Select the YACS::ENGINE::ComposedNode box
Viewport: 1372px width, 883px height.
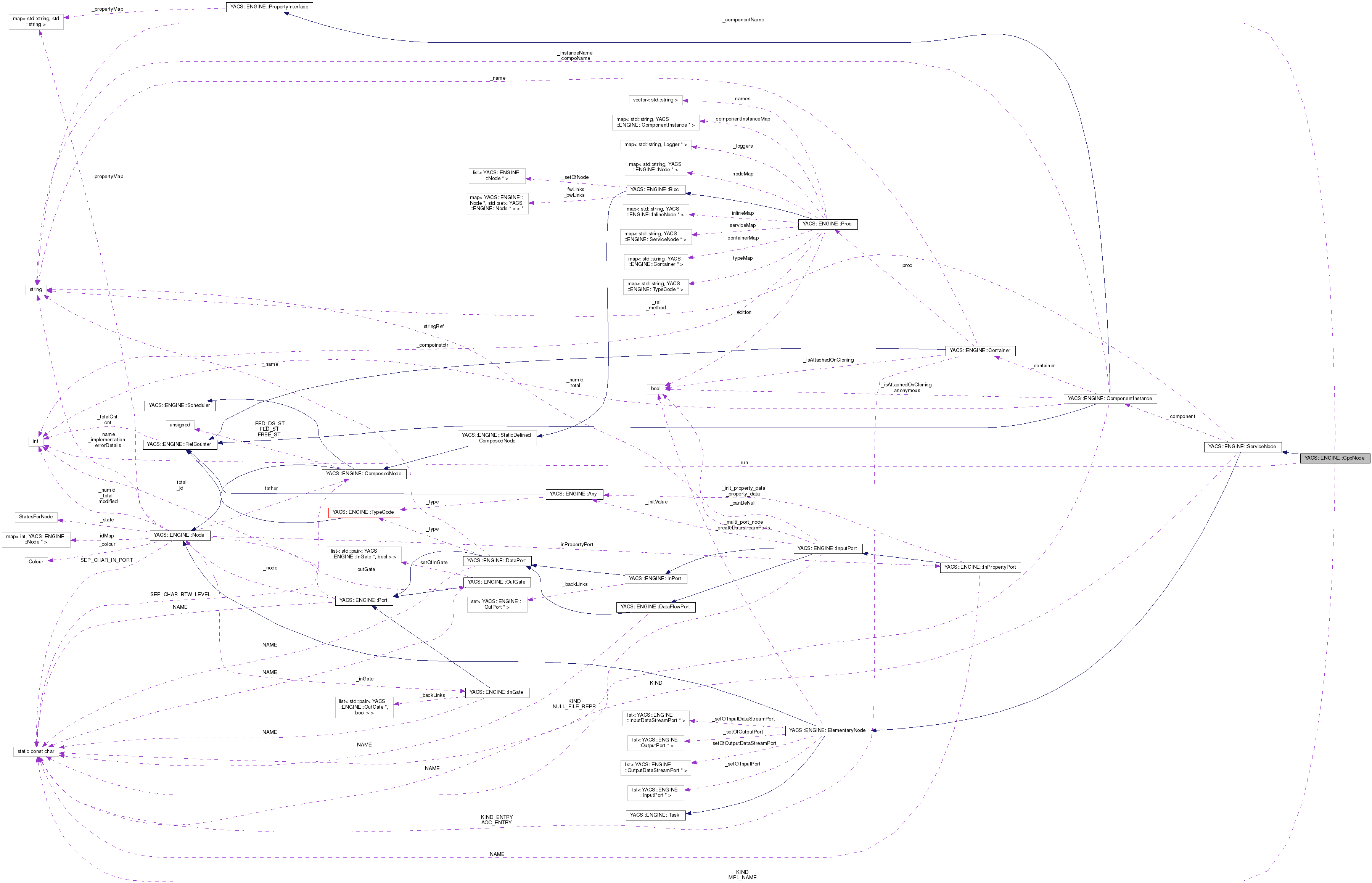coord(364,474)
